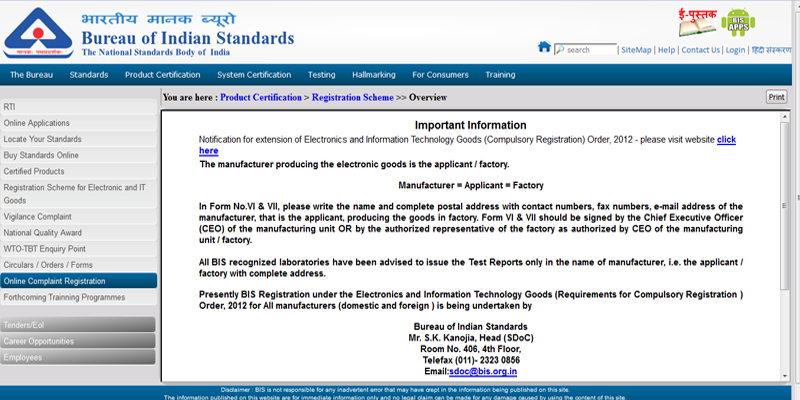Expand the Career Opportunities section
This screenshot has width=800, height=400.
(x=78, y=341)
